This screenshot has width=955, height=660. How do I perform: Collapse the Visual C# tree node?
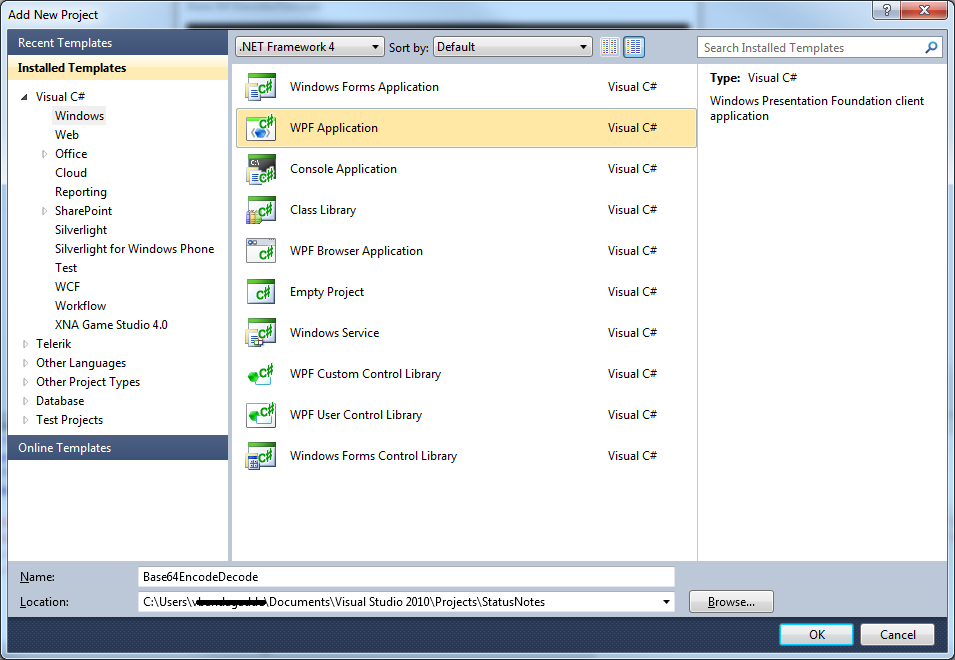(x=24, y=96)
